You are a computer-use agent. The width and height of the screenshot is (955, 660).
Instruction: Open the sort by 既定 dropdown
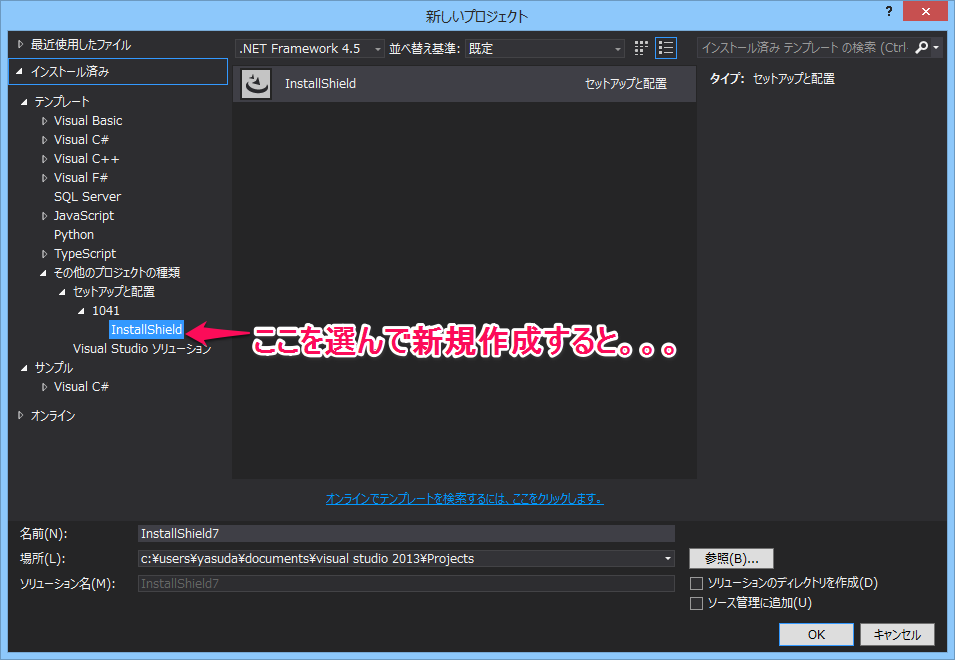click(x=545, y=48)
